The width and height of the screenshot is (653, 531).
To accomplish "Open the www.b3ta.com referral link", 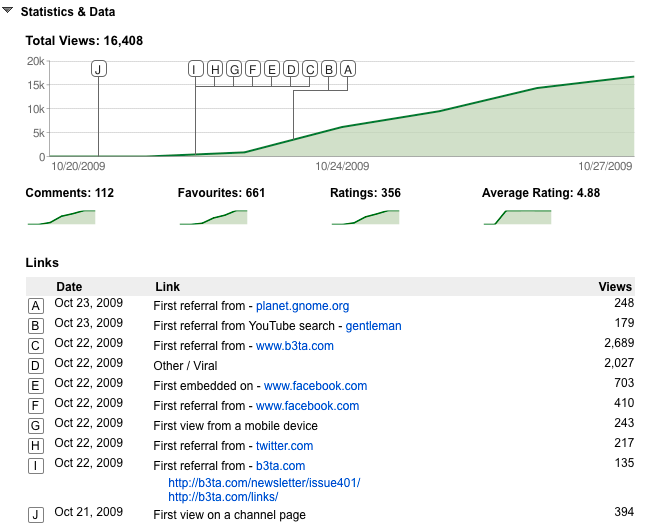I will [295, 346].
